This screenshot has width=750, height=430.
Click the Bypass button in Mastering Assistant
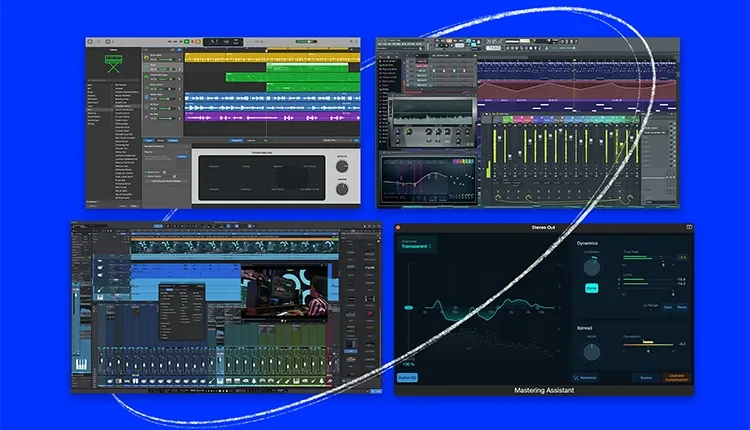(646, 378)
